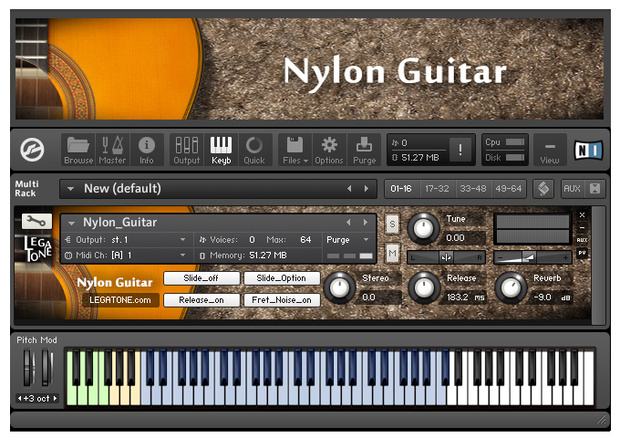Open the Quick load browser
Screen dimensions: 620x438
click(254, 150)
